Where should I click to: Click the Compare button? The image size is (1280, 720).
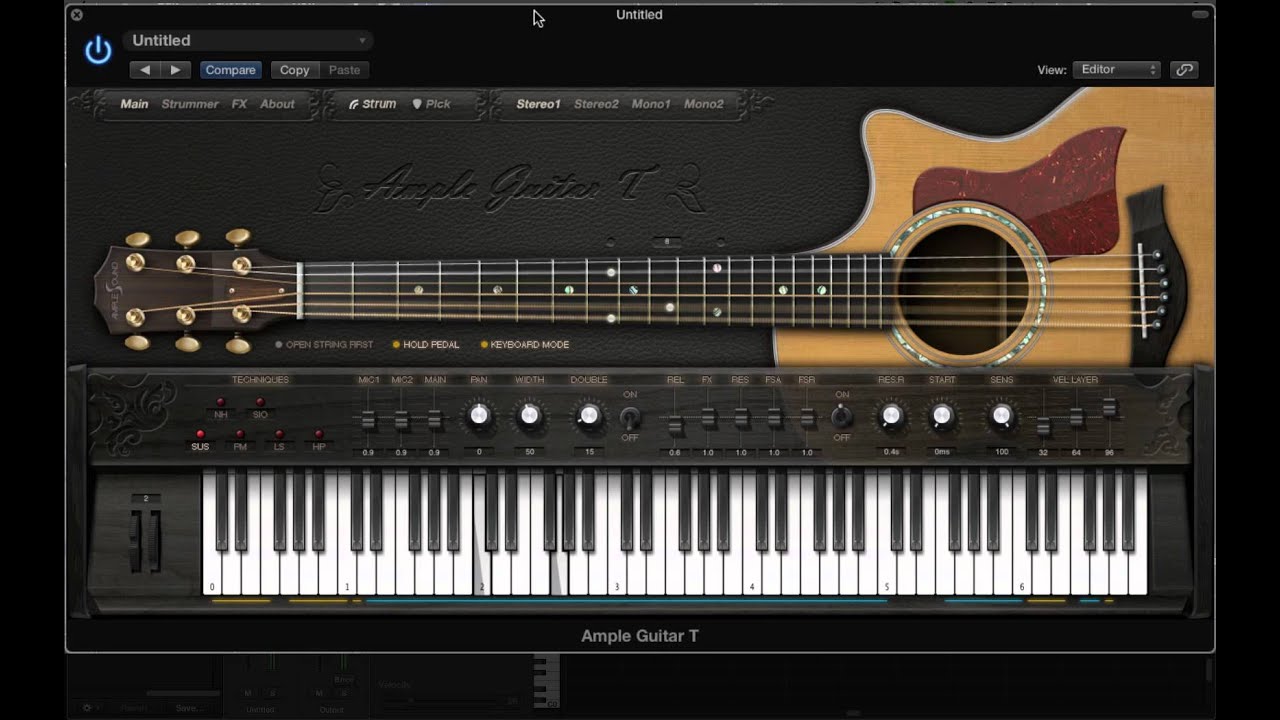pos(230,70)
